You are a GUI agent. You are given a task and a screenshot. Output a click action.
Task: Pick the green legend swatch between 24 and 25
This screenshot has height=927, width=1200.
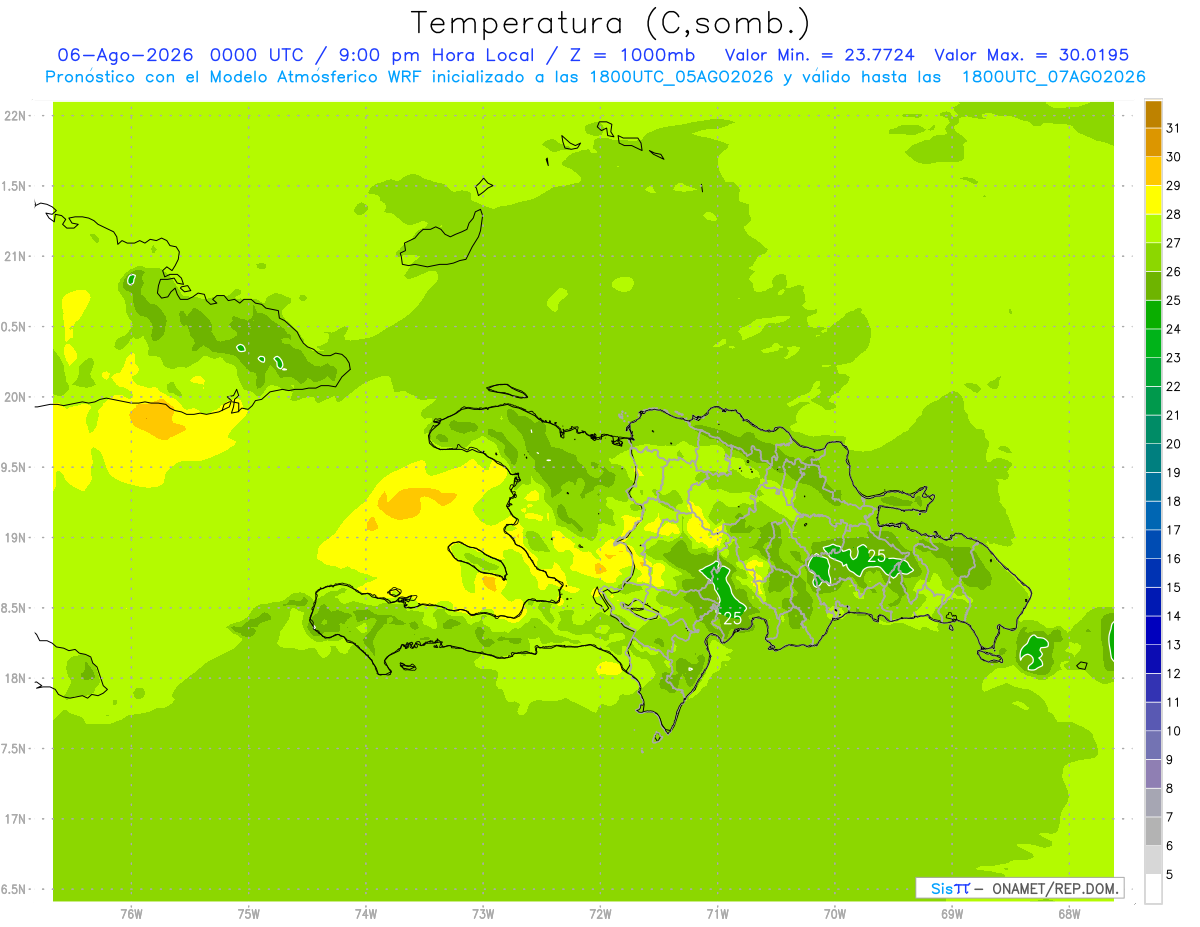(1153, 315)
